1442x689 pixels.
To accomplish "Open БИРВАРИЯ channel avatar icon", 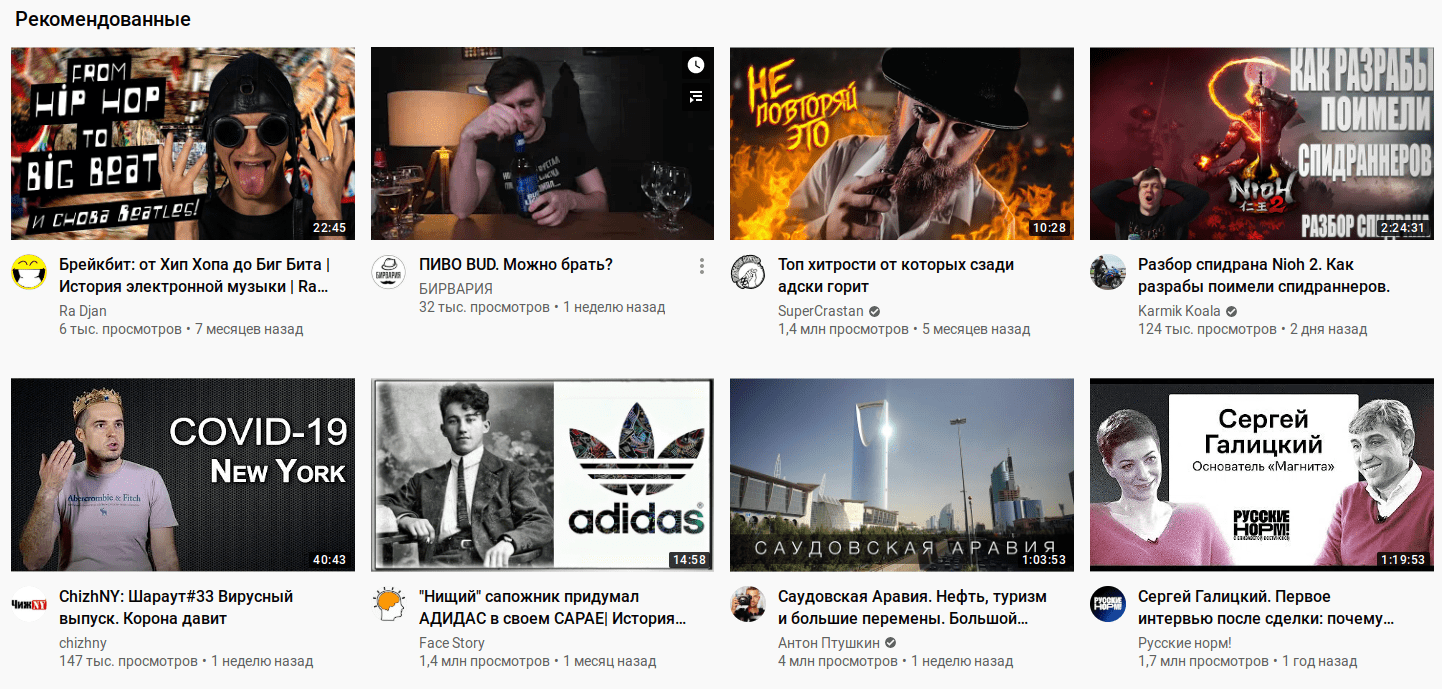I will tap(389, 272).
